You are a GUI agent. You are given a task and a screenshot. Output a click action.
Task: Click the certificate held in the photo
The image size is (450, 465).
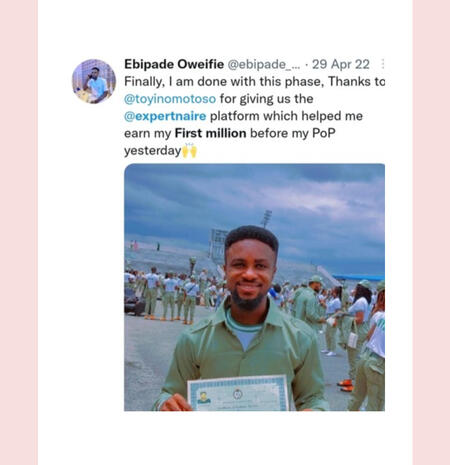(x=238, y=393)
